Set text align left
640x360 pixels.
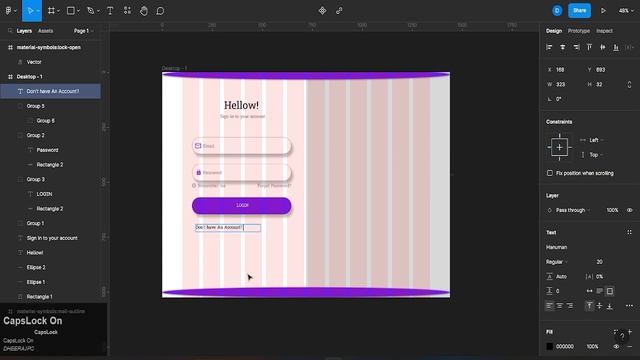point(549,306)
